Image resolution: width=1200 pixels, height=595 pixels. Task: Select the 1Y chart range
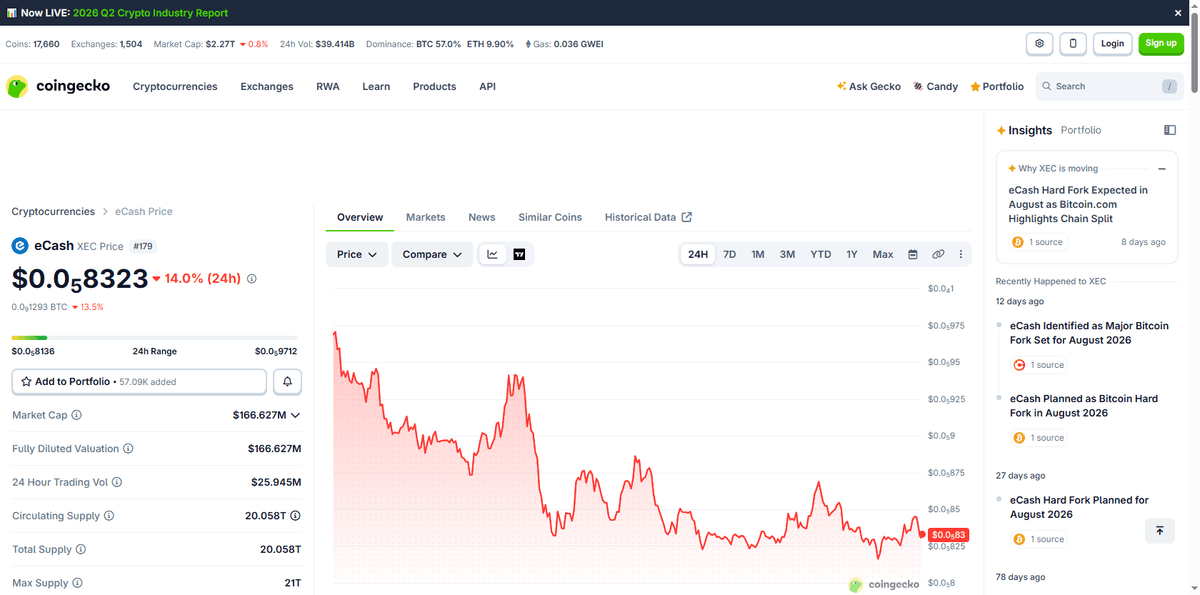(x=852, y=254)
